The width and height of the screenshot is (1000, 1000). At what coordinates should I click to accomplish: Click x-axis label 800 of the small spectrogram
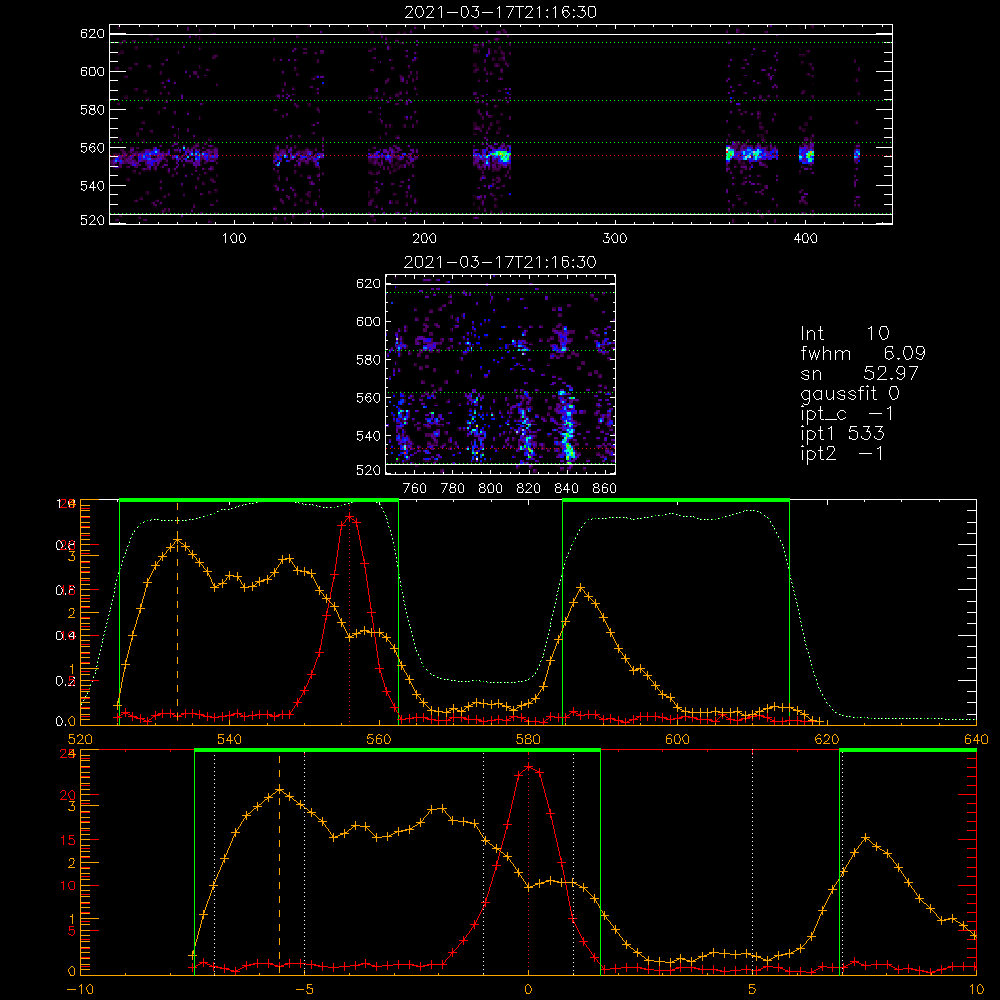tap(490, 489)
